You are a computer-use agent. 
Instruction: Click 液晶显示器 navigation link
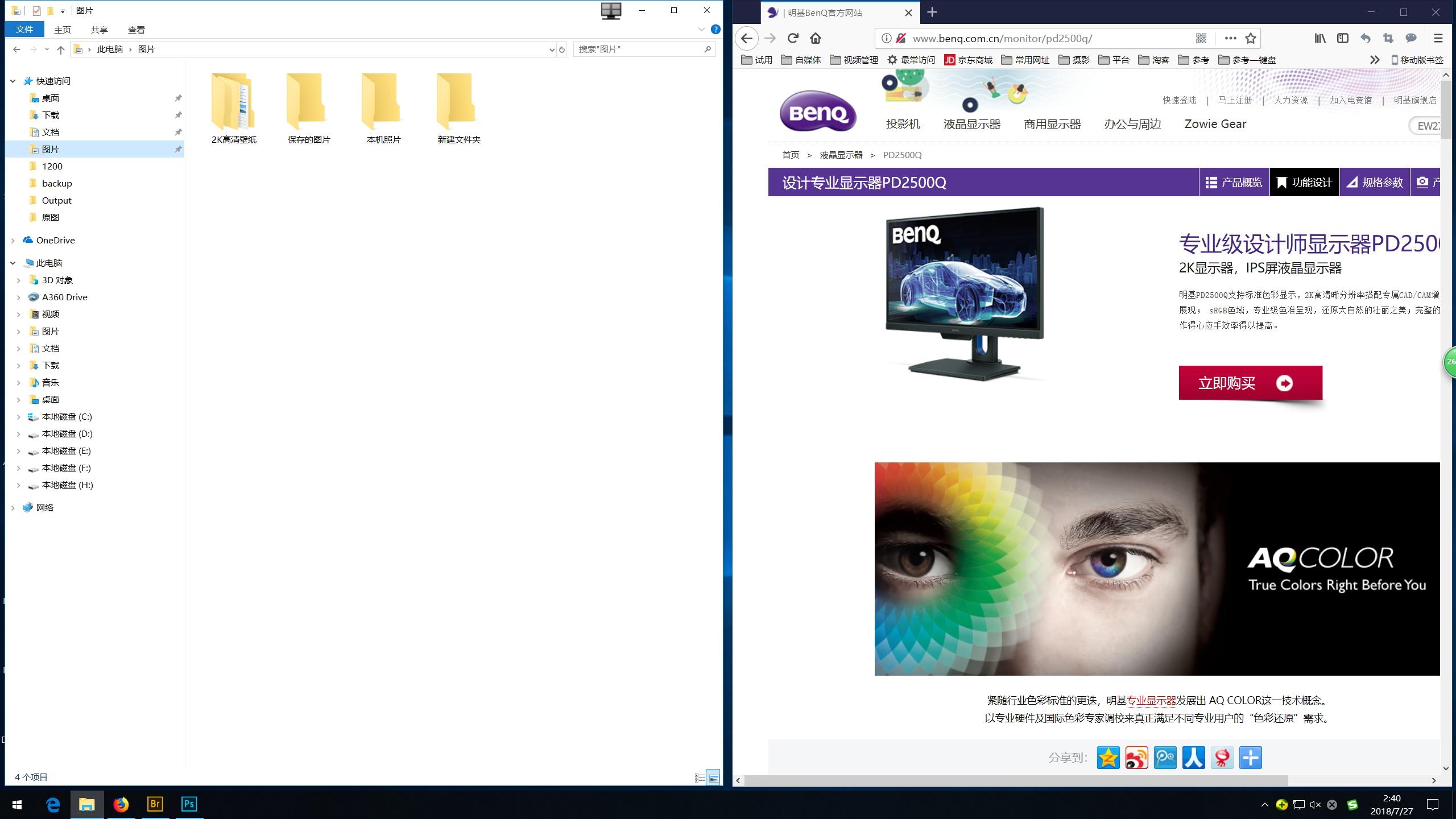(971, 124)
